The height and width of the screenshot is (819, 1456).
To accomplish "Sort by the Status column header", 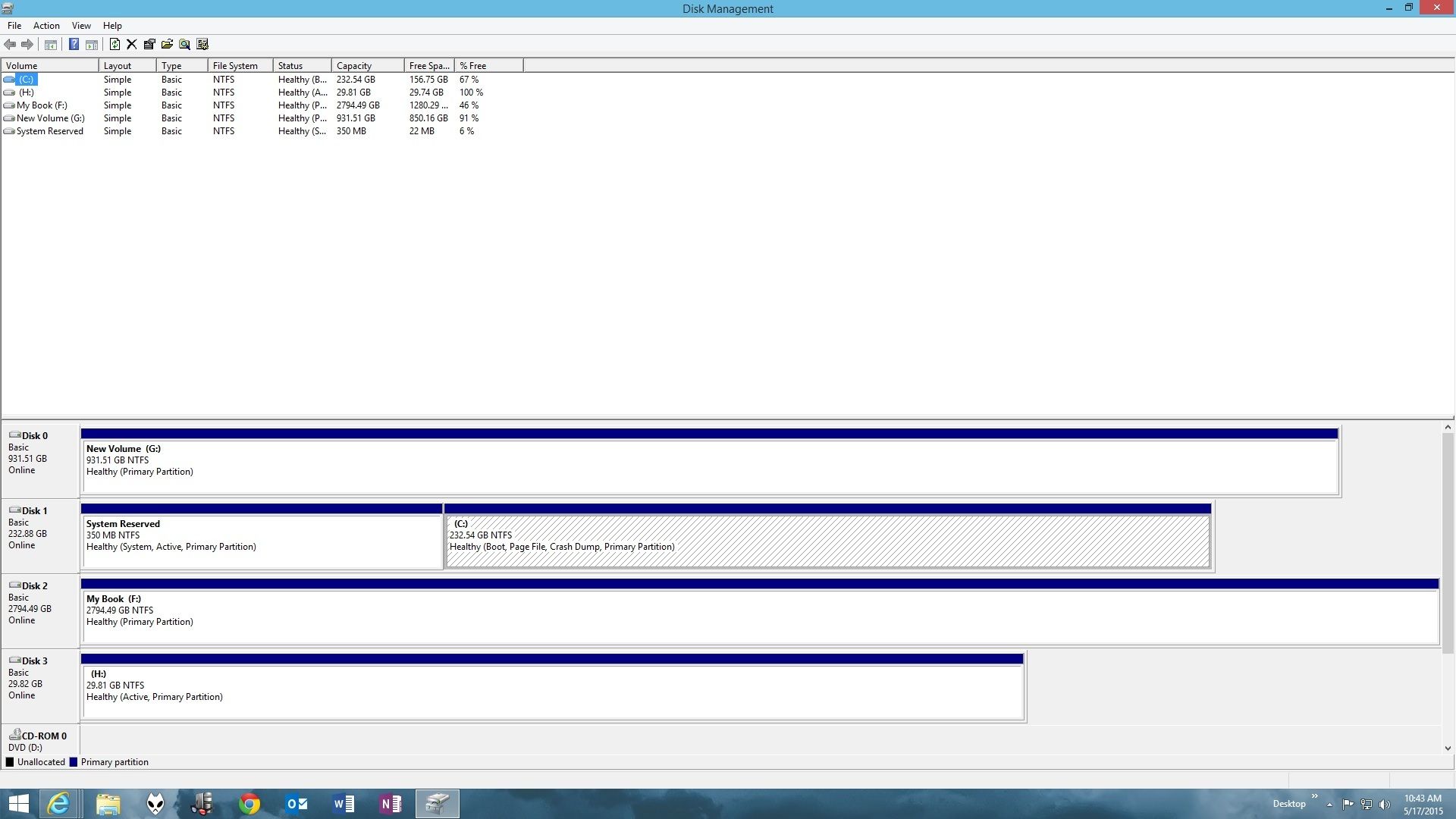I will pyautogui.click(x=302, y=66).
